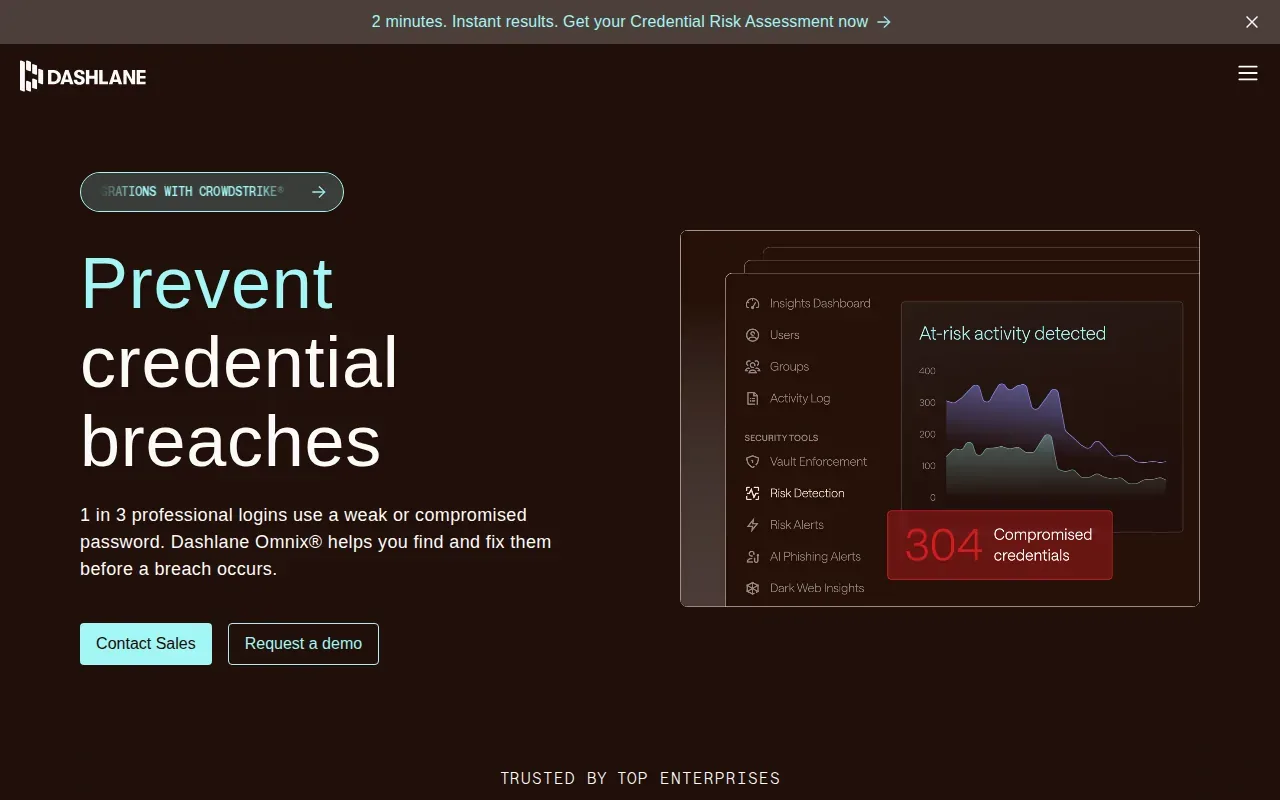This screenshot has height=800, width=1280.
Task: Click the "Vault Enforcement" label
Action: point(819,462)
